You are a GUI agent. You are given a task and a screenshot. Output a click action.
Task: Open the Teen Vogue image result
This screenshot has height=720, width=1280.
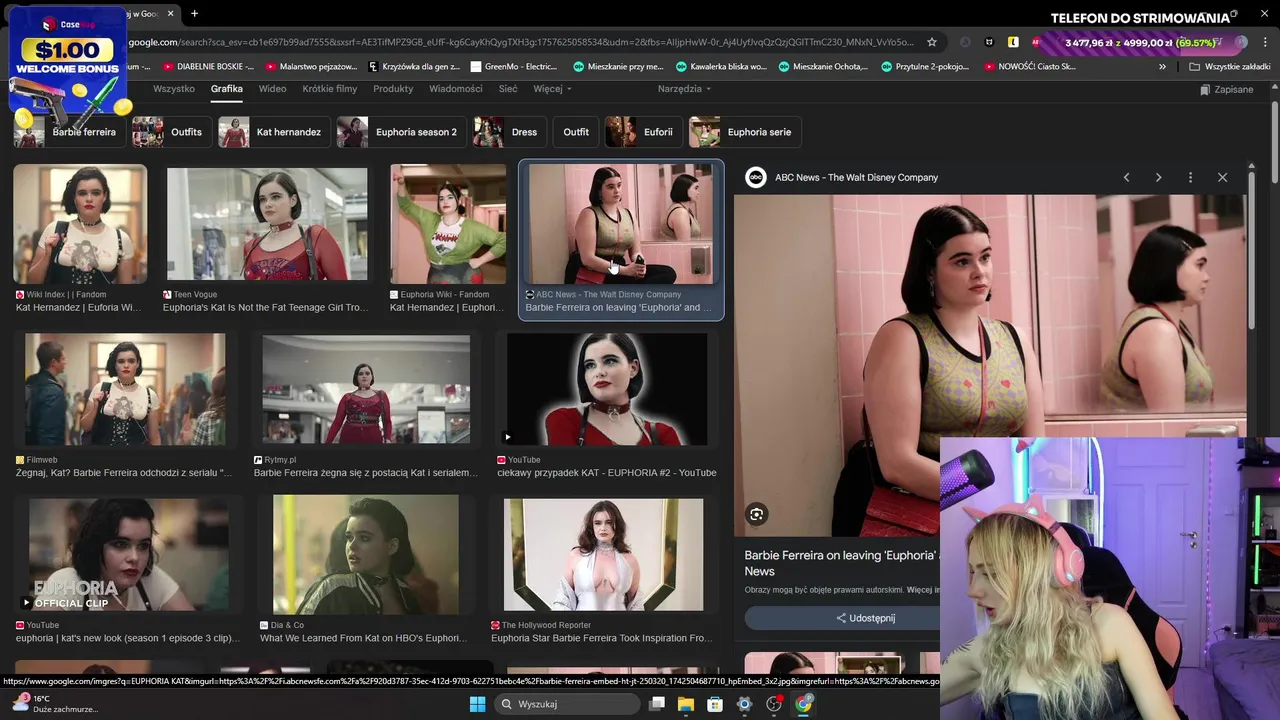[267, 225]
